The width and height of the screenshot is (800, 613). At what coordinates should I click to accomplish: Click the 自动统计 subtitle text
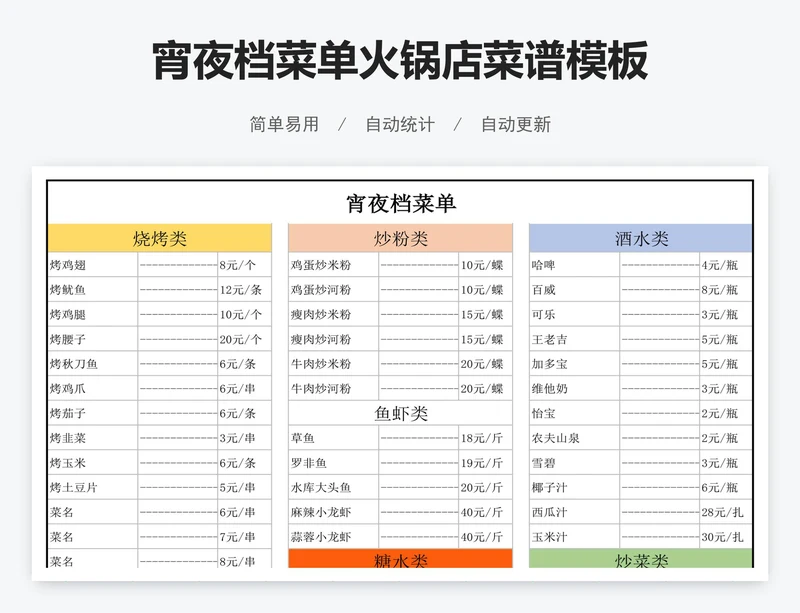(400, 125)
